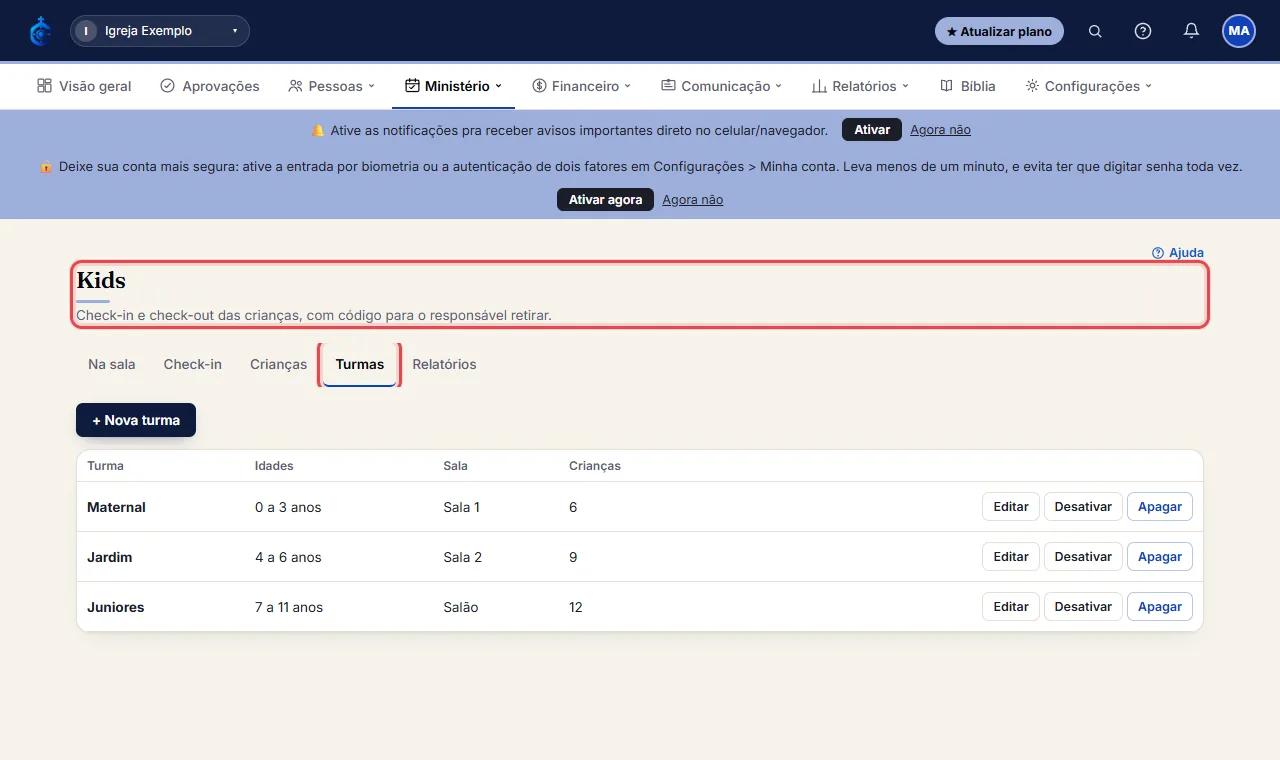Viewport: 1280px width, 760px height.
Task: Expand the Ministério menu
Action: tap(453, 86)
